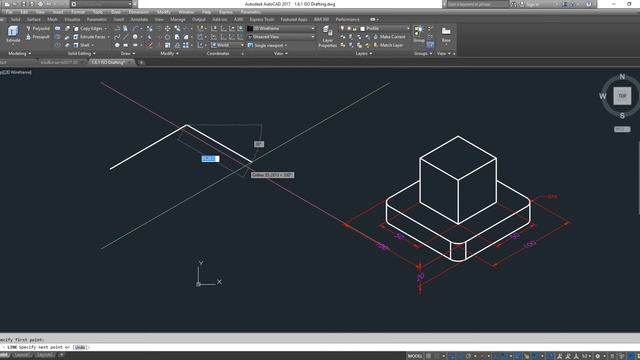
Task: Click the Polysolid tool
Action: click(38, 29)
